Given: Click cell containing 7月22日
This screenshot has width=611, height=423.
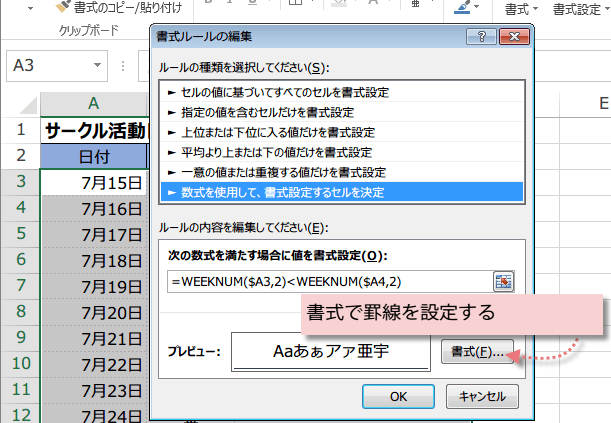Looking at the screenshot, I should coord(94,365).
